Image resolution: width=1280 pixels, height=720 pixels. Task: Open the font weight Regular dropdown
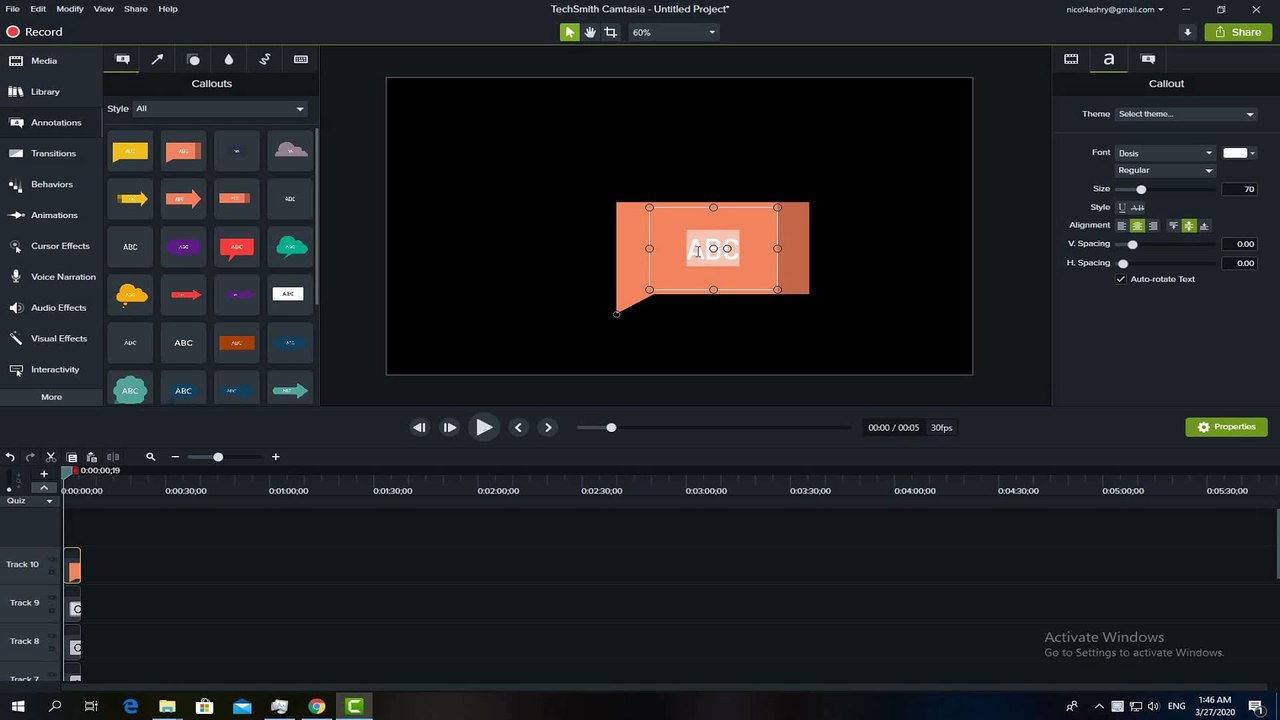[x=1165, y=170]
